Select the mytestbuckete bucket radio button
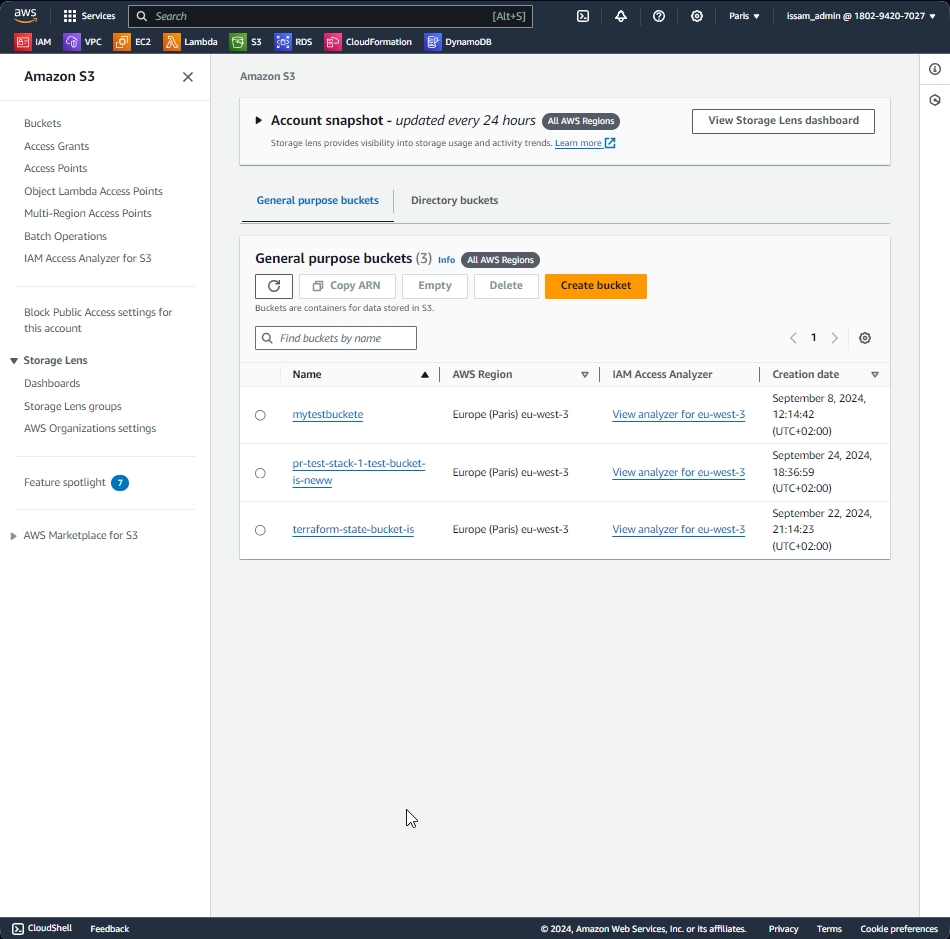The height and width of the screenshot is (939, 950). click(261, 415)
